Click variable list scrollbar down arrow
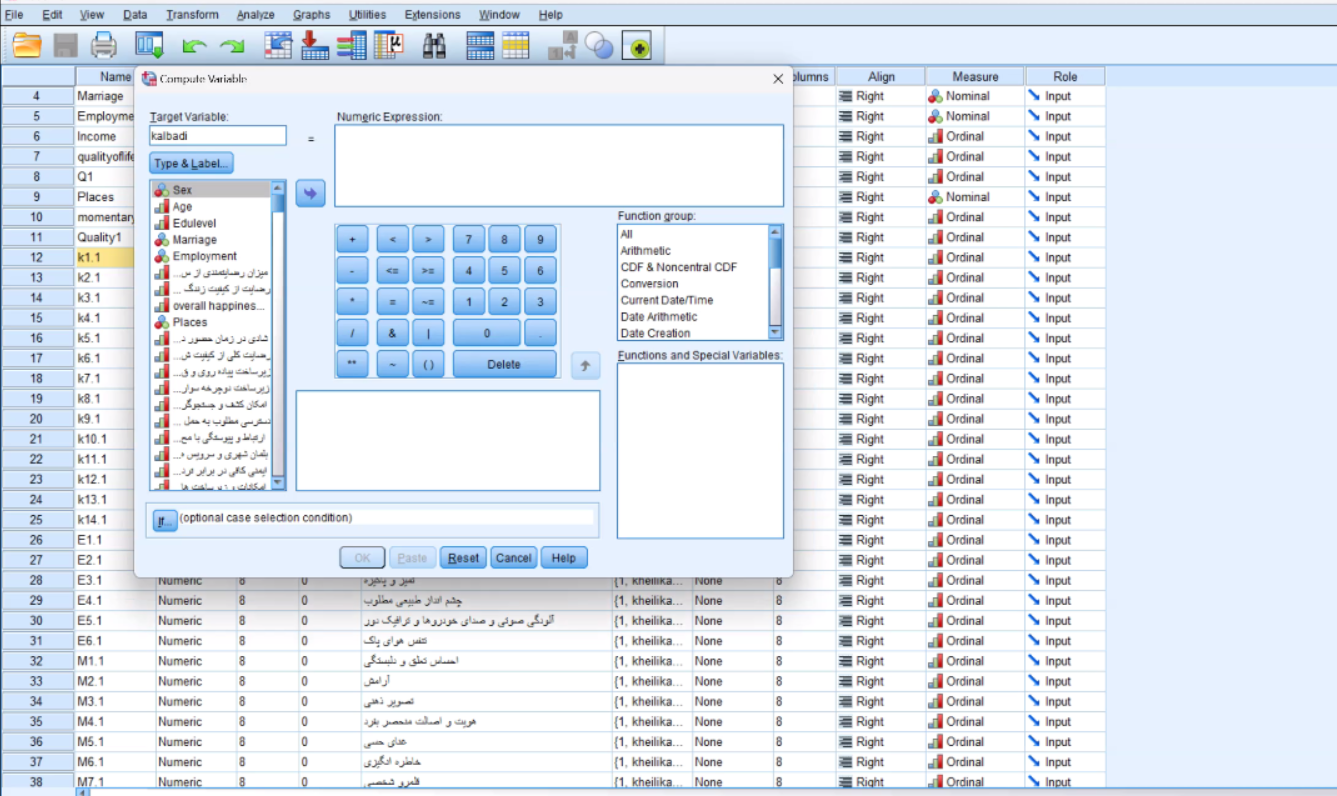The width and height of the screenshot is (1337, 796). [278, 482]
